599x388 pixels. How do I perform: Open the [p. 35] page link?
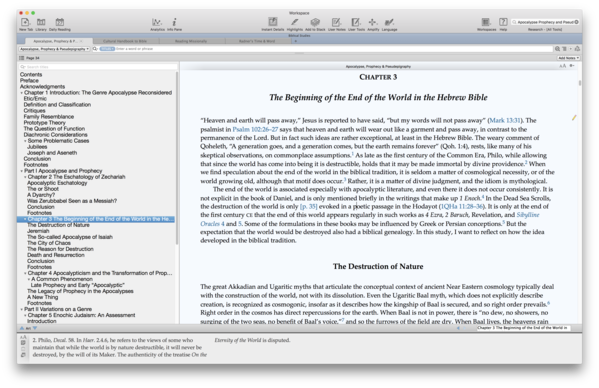309,206
